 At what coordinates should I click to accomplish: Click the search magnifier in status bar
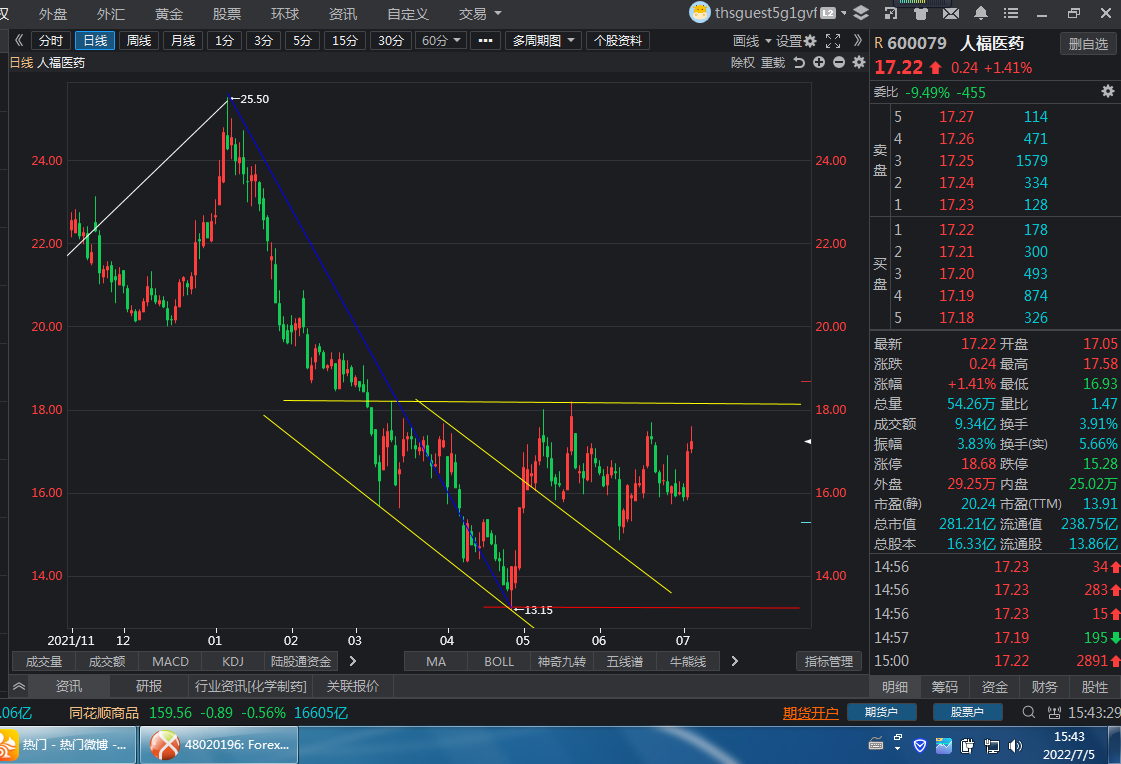[1029, 712]
